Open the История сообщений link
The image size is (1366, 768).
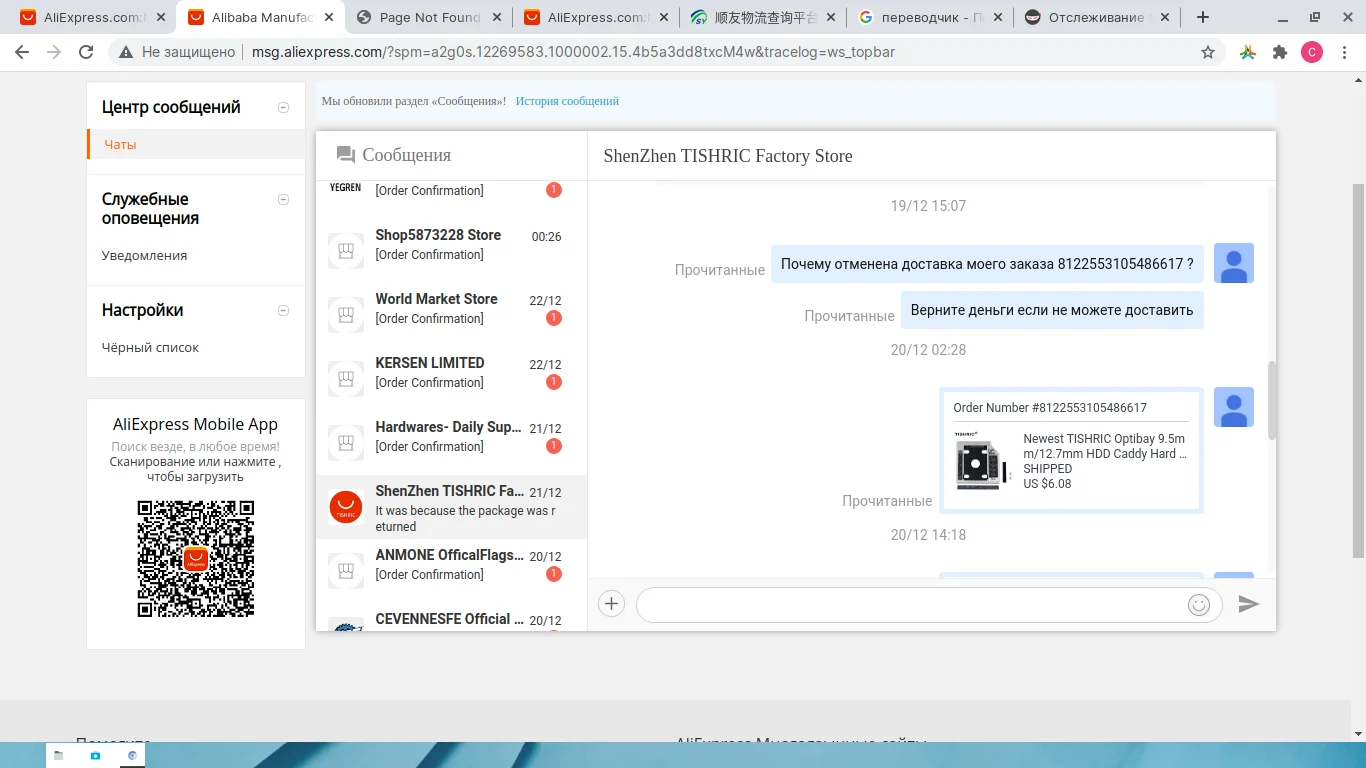coord(567,101)
